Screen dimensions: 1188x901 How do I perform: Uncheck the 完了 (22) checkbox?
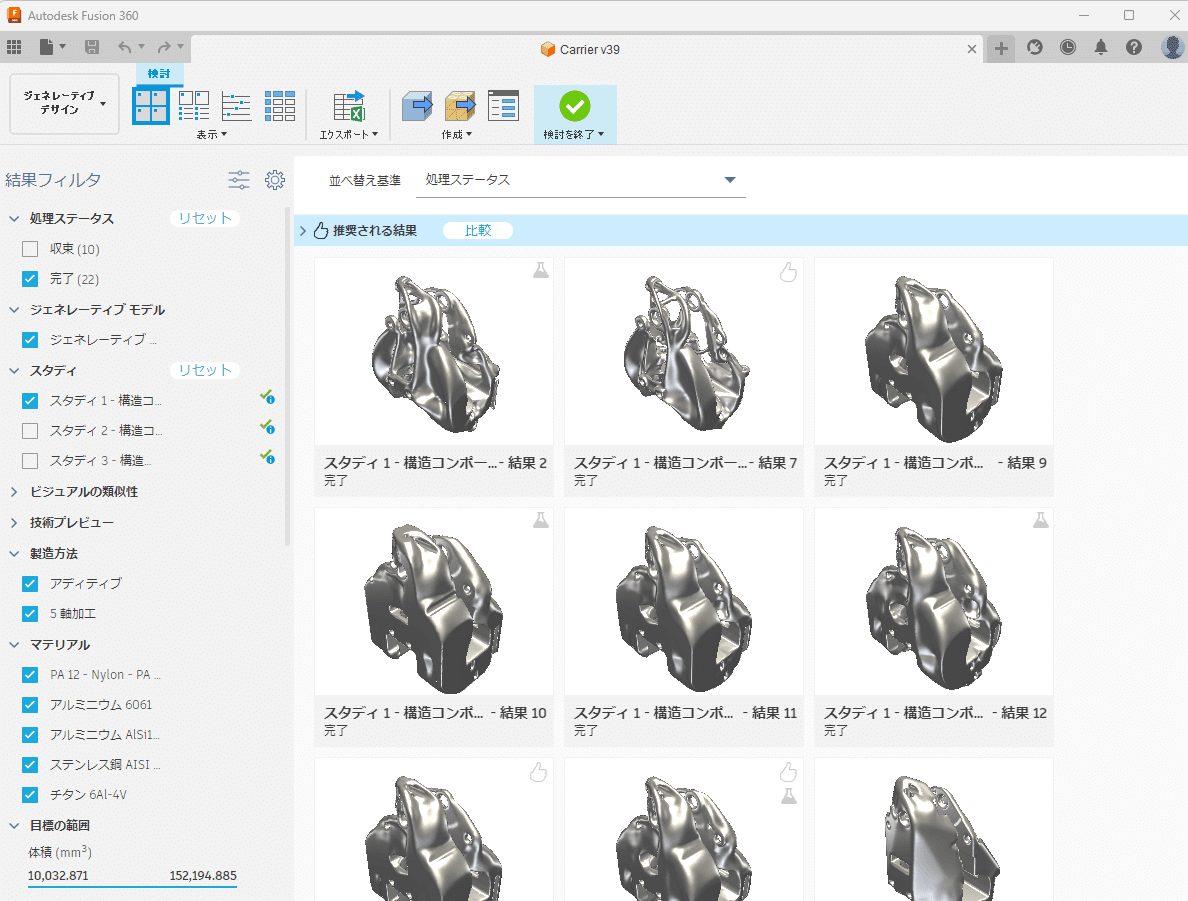30,279
